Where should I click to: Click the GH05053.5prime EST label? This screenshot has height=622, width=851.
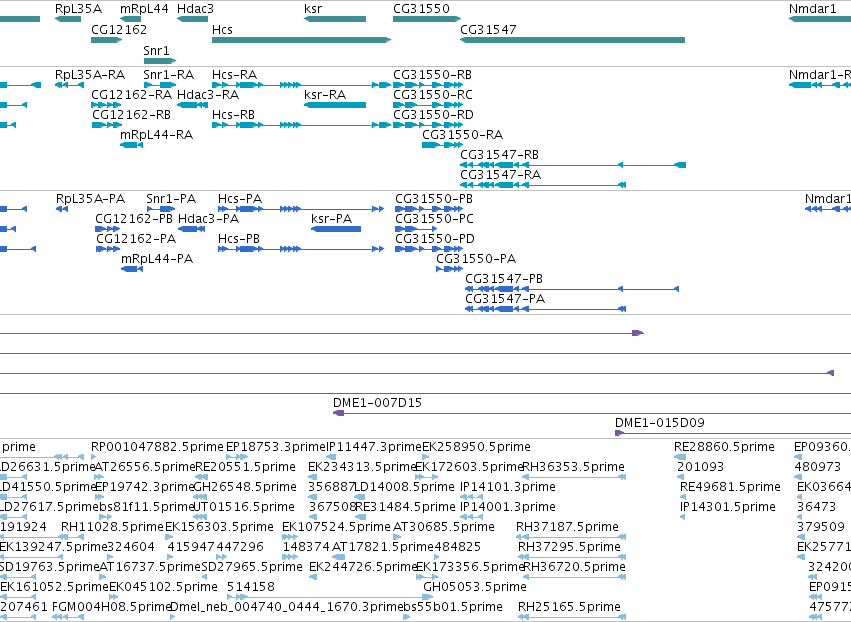[x=475, y=587]
